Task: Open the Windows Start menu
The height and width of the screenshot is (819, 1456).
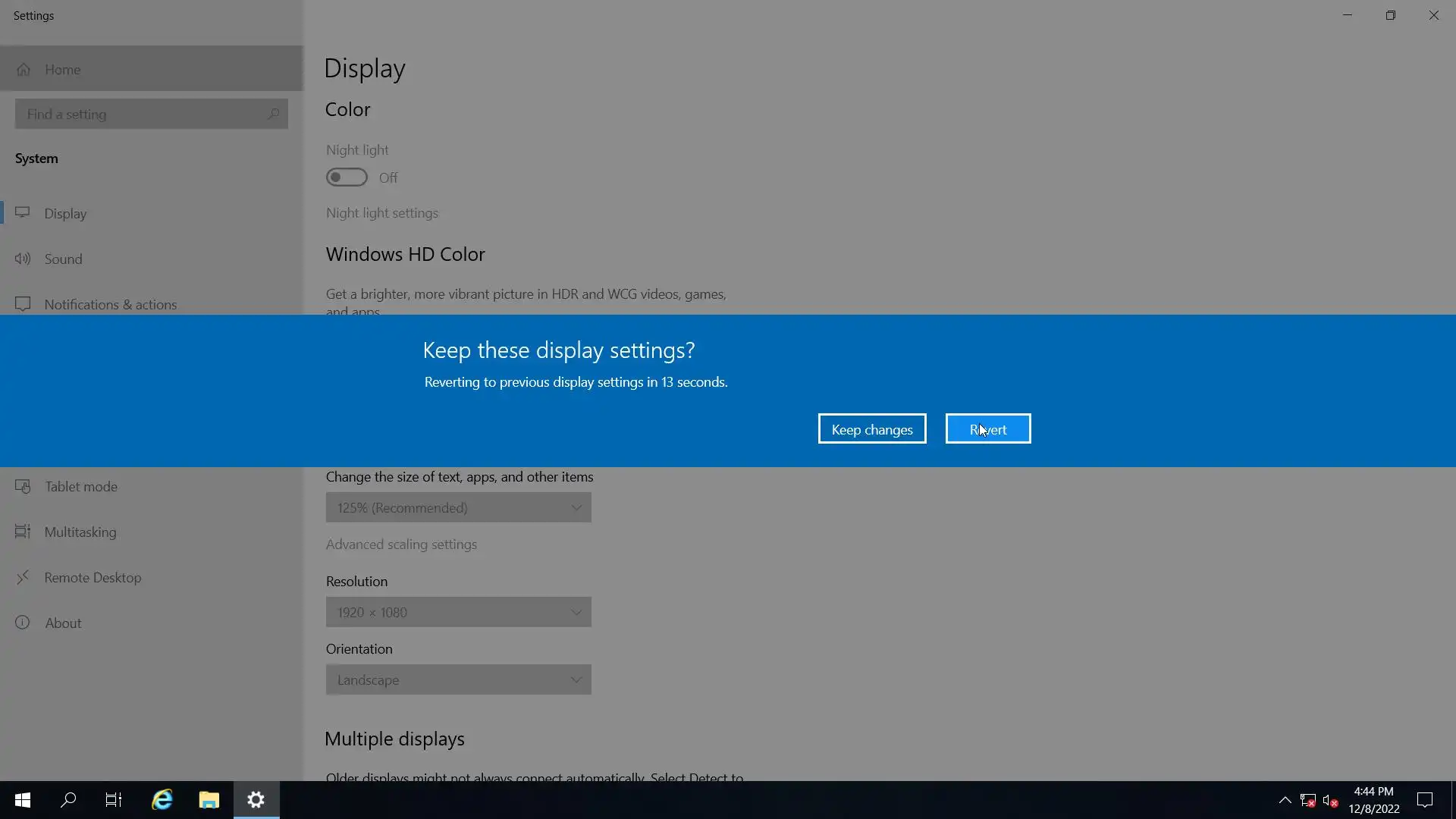Action: point(23,800)
